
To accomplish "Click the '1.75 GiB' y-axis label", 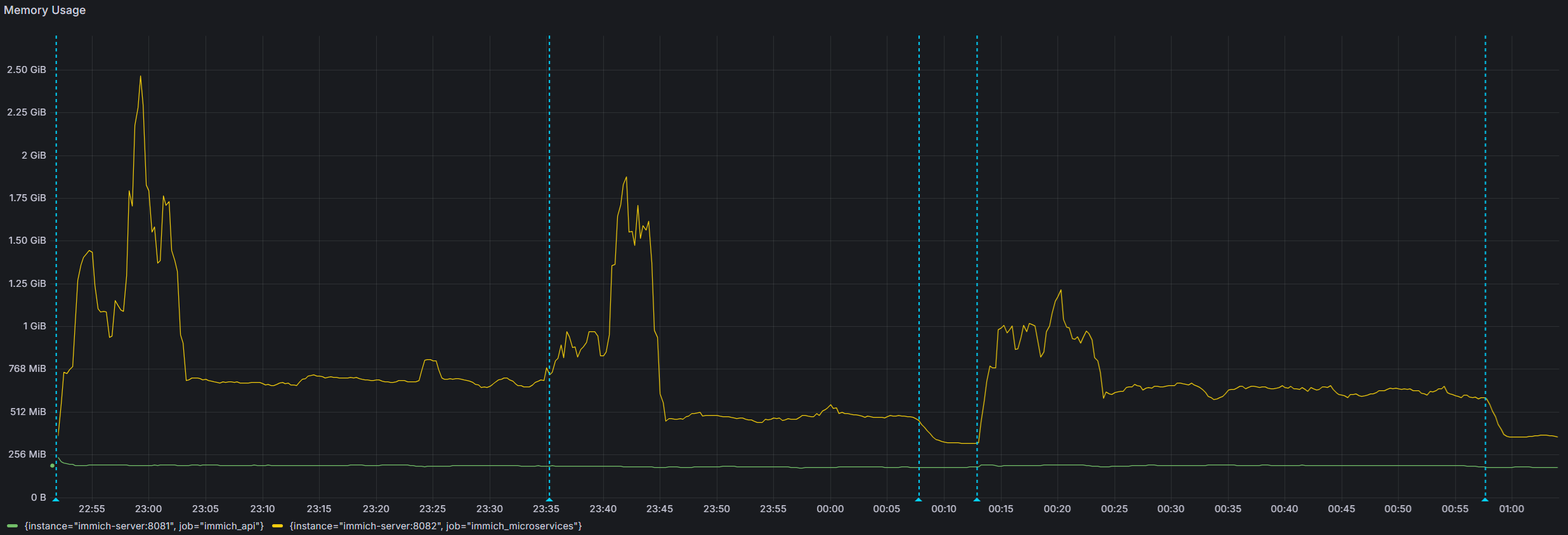I will pos(27,198).
